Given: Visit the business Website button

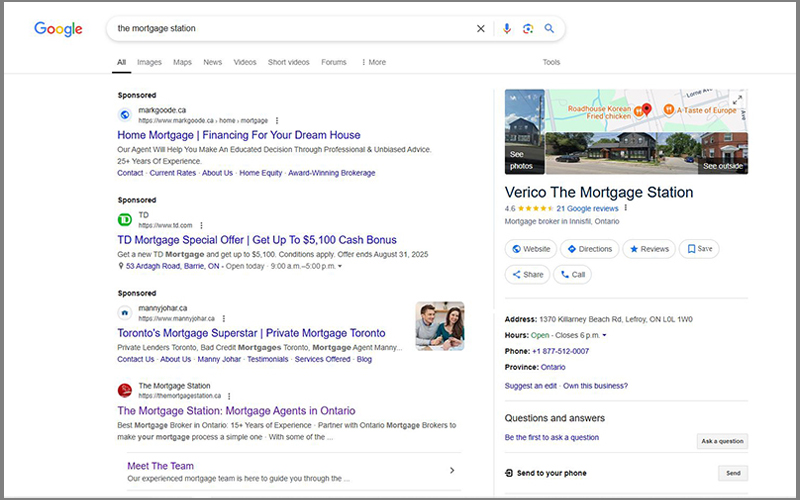Looking at the screenshot, I should tap(531, 249).
